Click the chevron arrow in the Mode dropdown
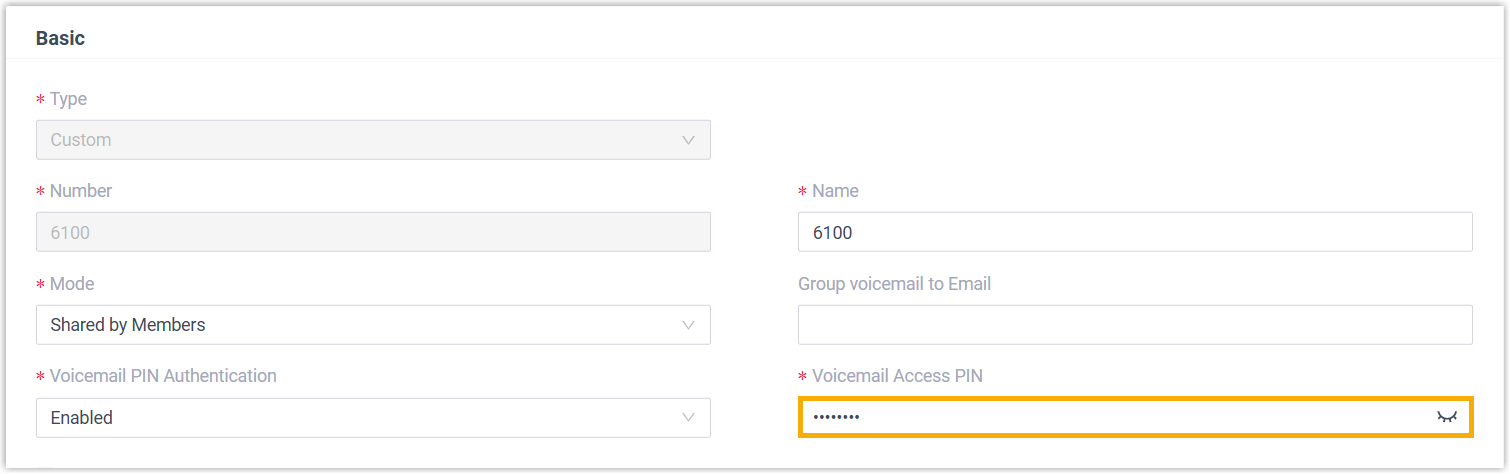 point(688,325)
